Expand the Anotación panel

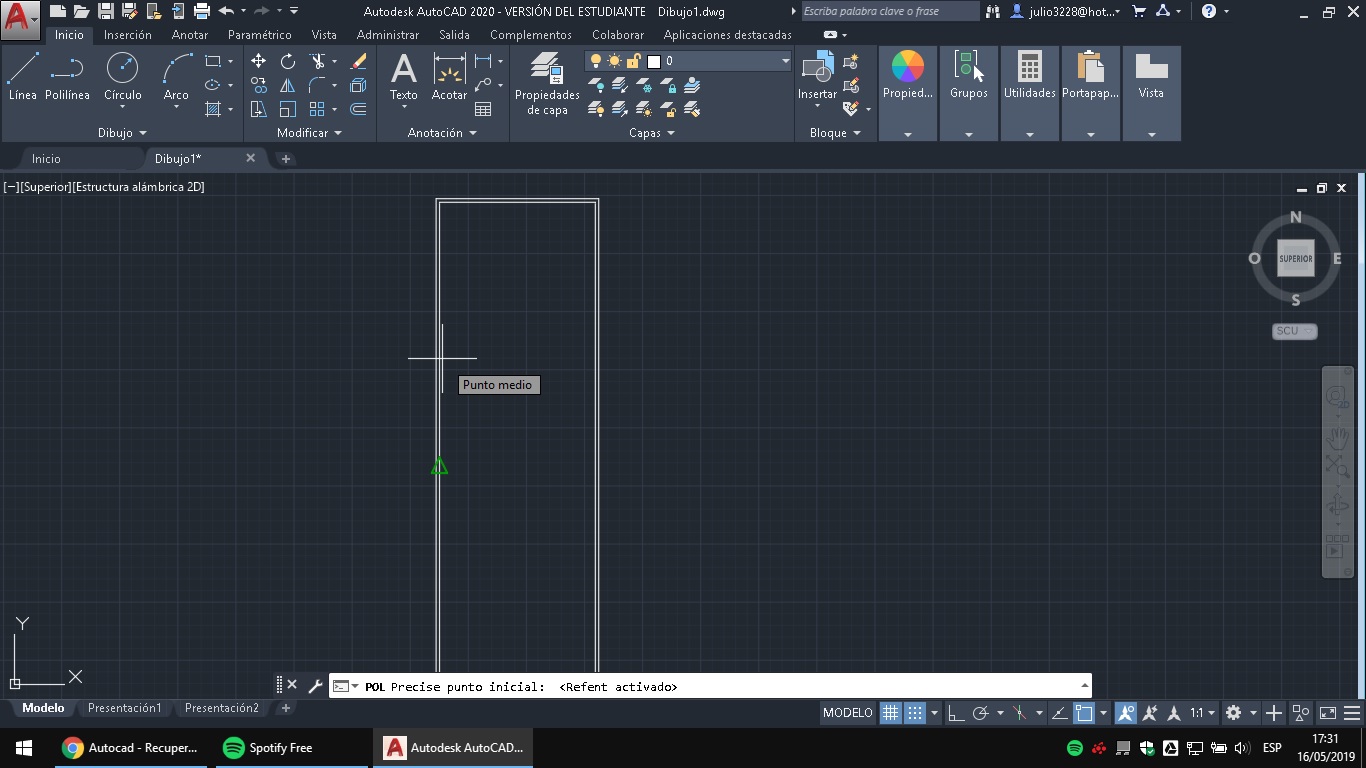pyautogui.click(x=442, y=133)
